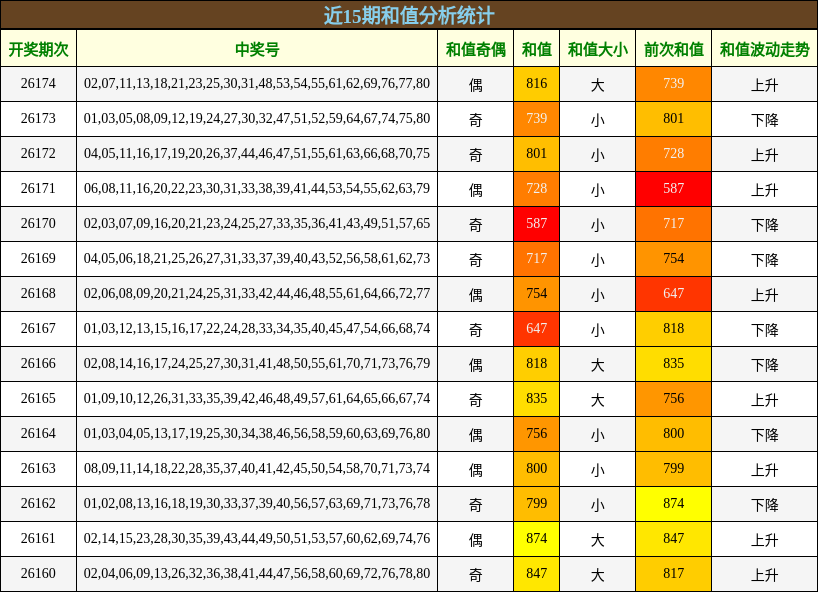The height and width of the screenshot is (592, 818).
Task: Click the 和值 cell 647 in row 26167
Action: coord(537,329)
